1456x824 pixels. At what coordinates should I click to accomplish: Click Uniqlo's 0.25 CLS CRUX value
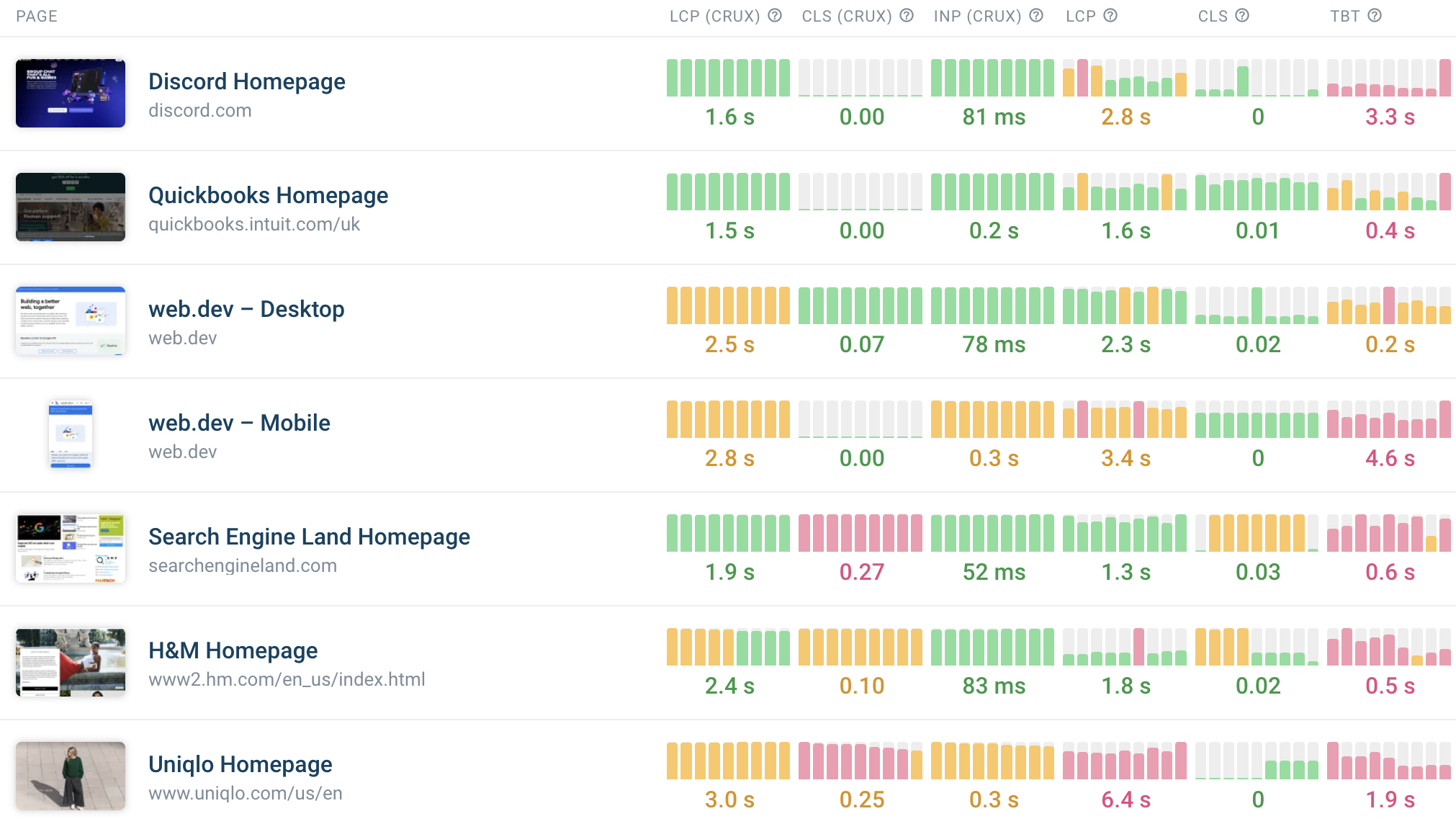[x=862, y=800]
